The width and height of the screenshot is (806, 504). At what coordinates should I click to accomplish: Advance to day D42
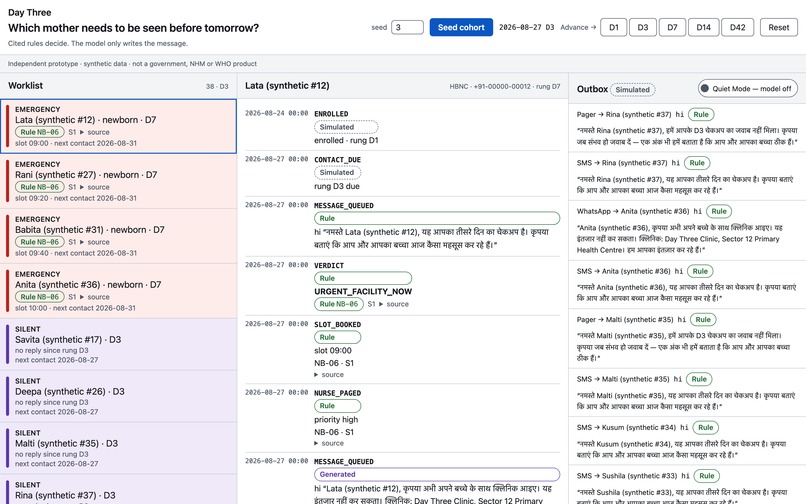pos(737,27)
